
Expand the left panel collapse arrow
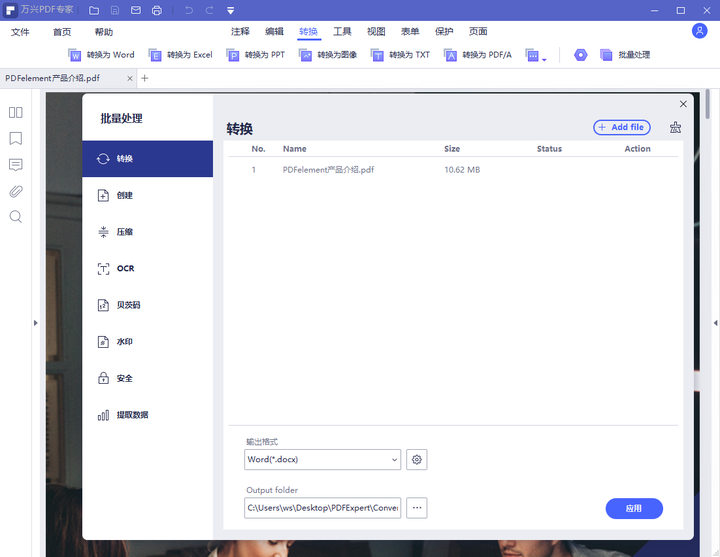point(36,323)
